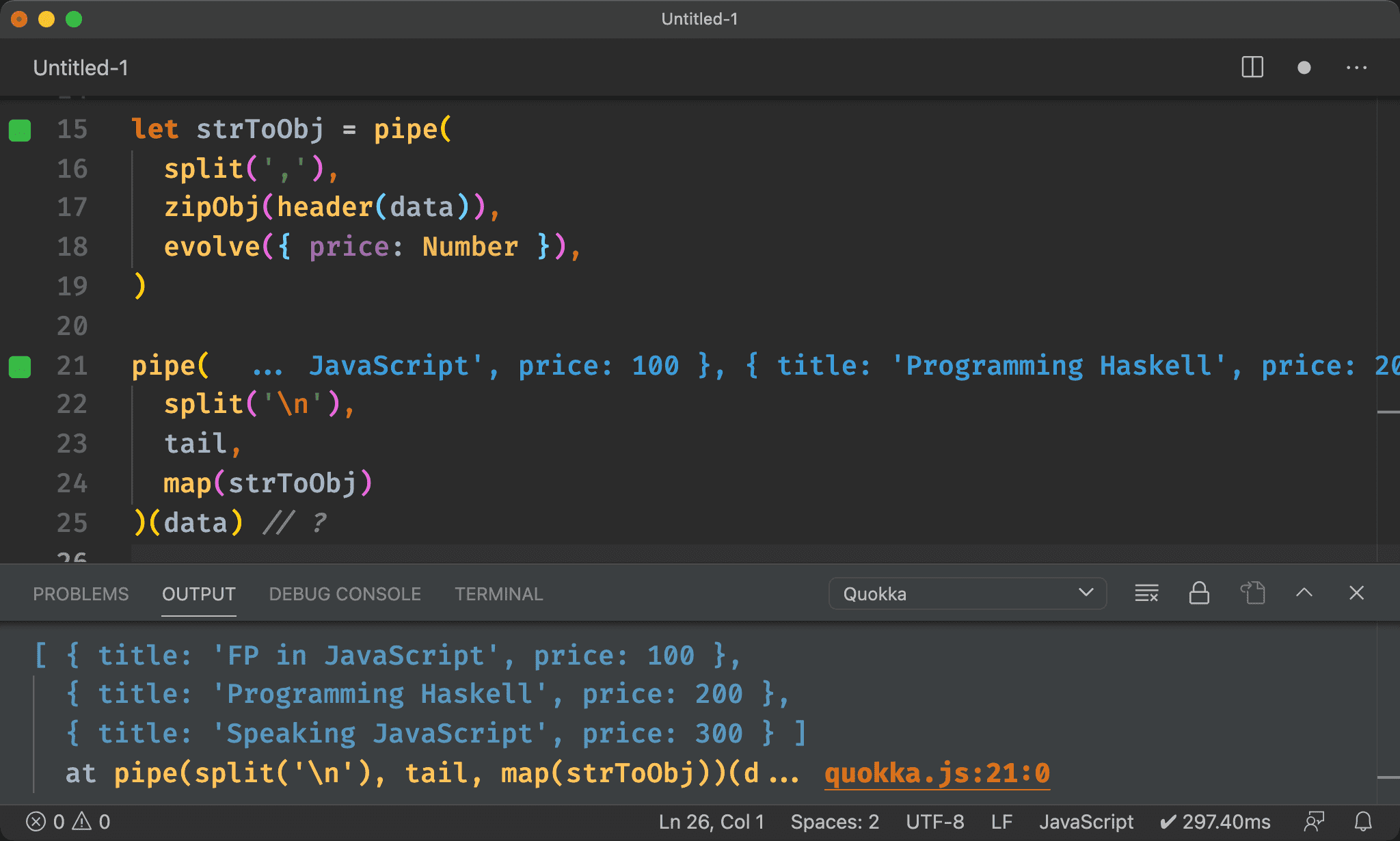Screen dimensions: 1400x841
Task: Click the unsaved changes dot indicator
Action: [x=1304, y=68]
